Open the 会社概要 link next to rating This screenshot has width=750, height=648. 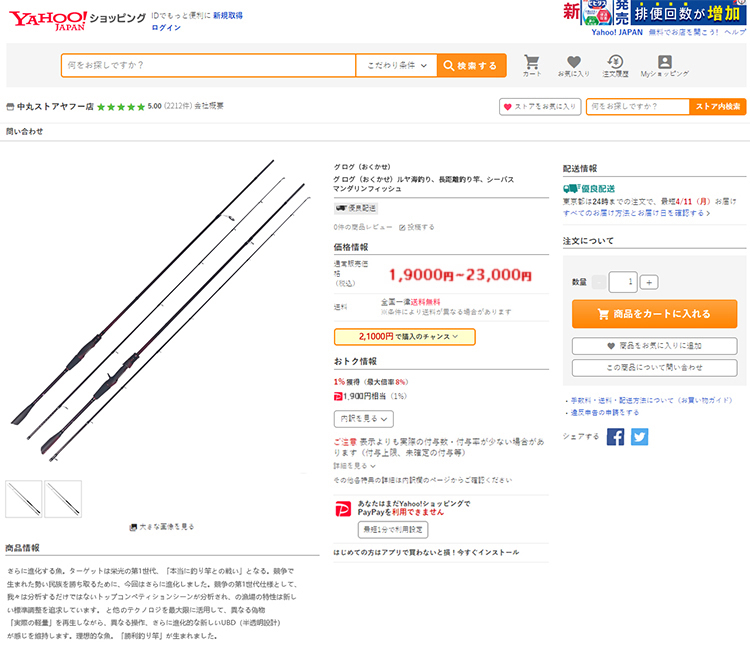tap(209, 106)
